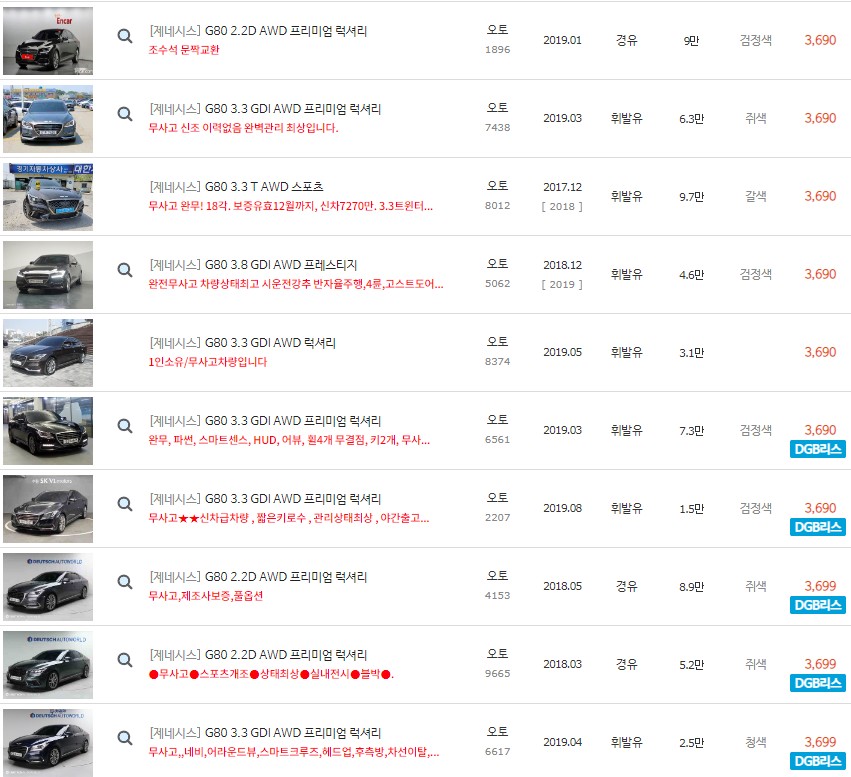Click the description starting '완전무사고 차량상태최고'
This screenshot has height=777, width=851.
tap(296, 284)
